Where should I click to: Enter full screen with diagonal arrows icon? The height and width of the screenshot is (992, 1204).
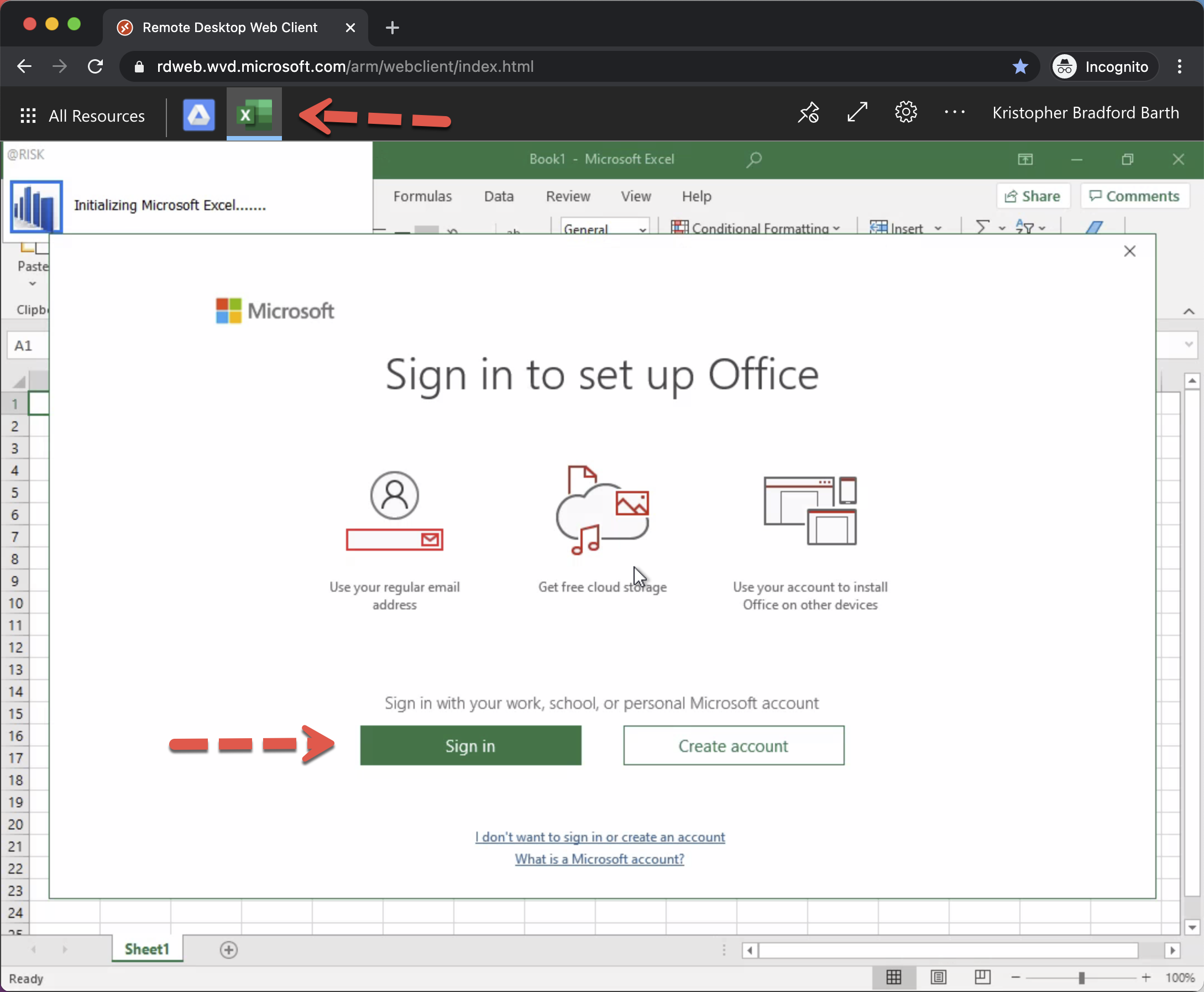(857, 112)
